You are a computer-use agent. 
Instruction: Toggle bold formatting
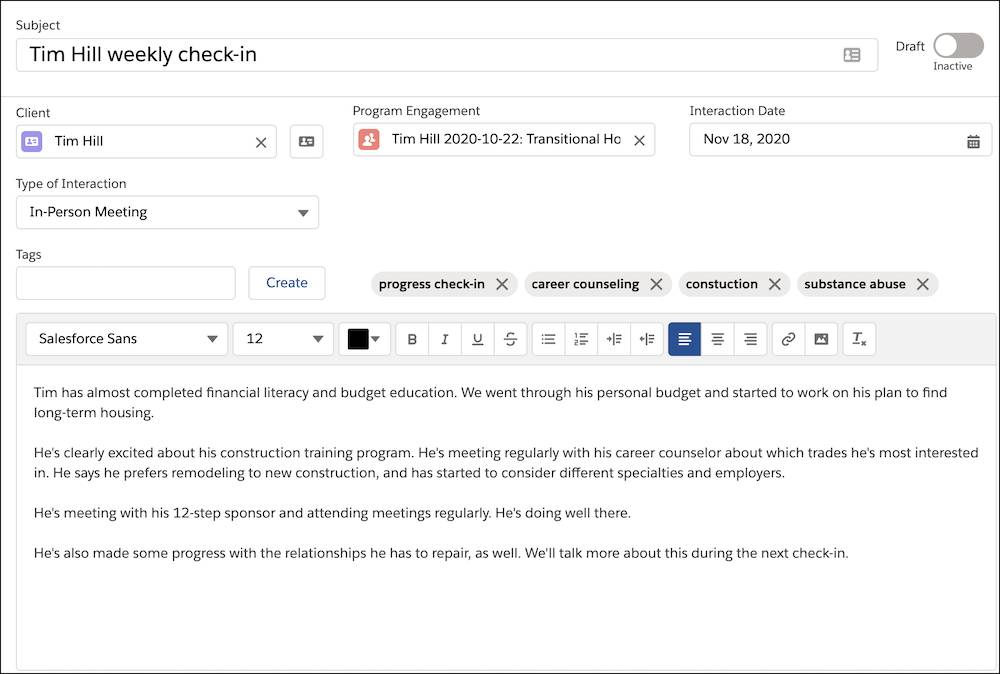(x=412, y=339)
